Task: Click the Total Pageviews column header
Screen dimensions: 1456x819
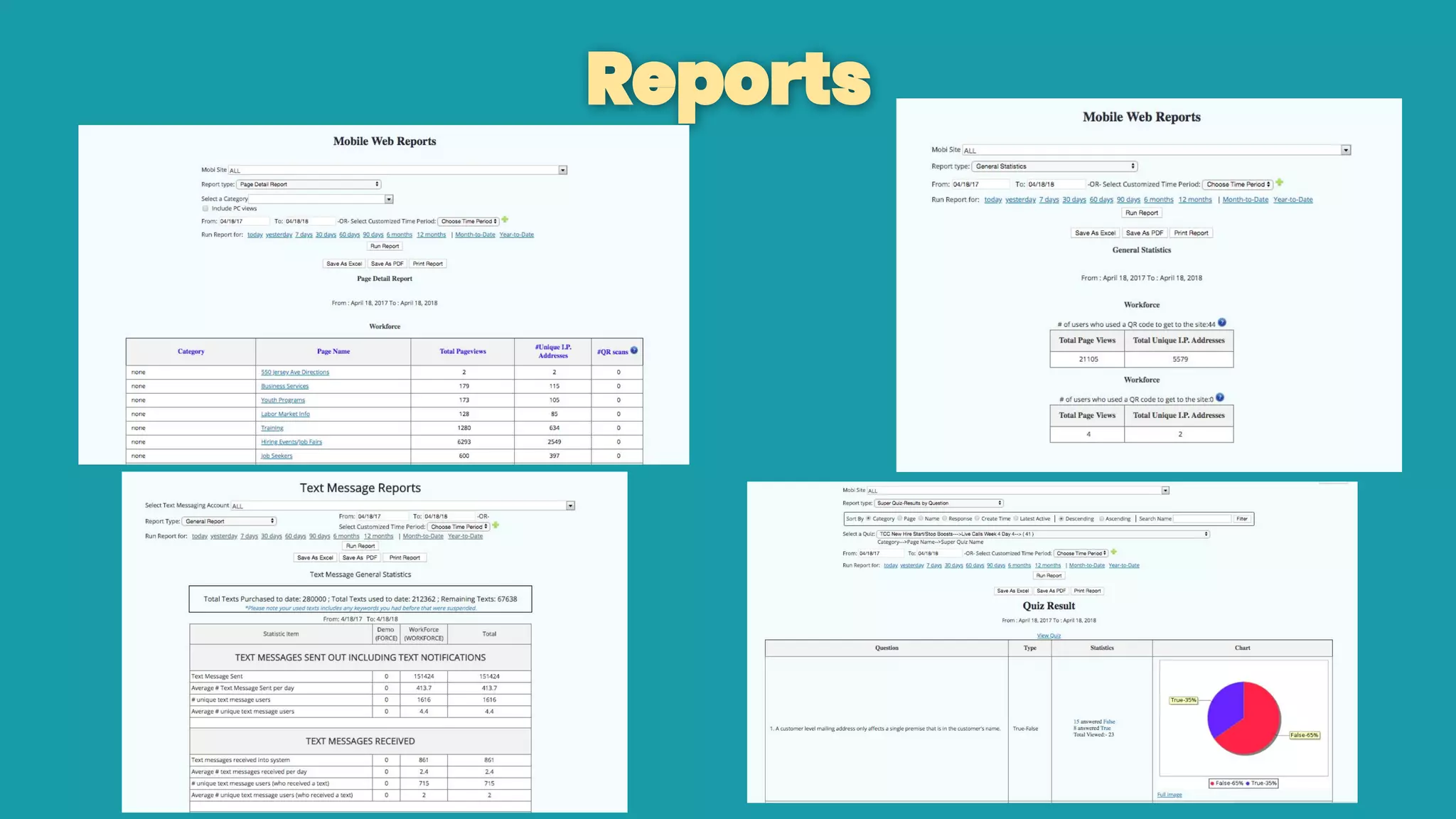Action: coord(463,351)
